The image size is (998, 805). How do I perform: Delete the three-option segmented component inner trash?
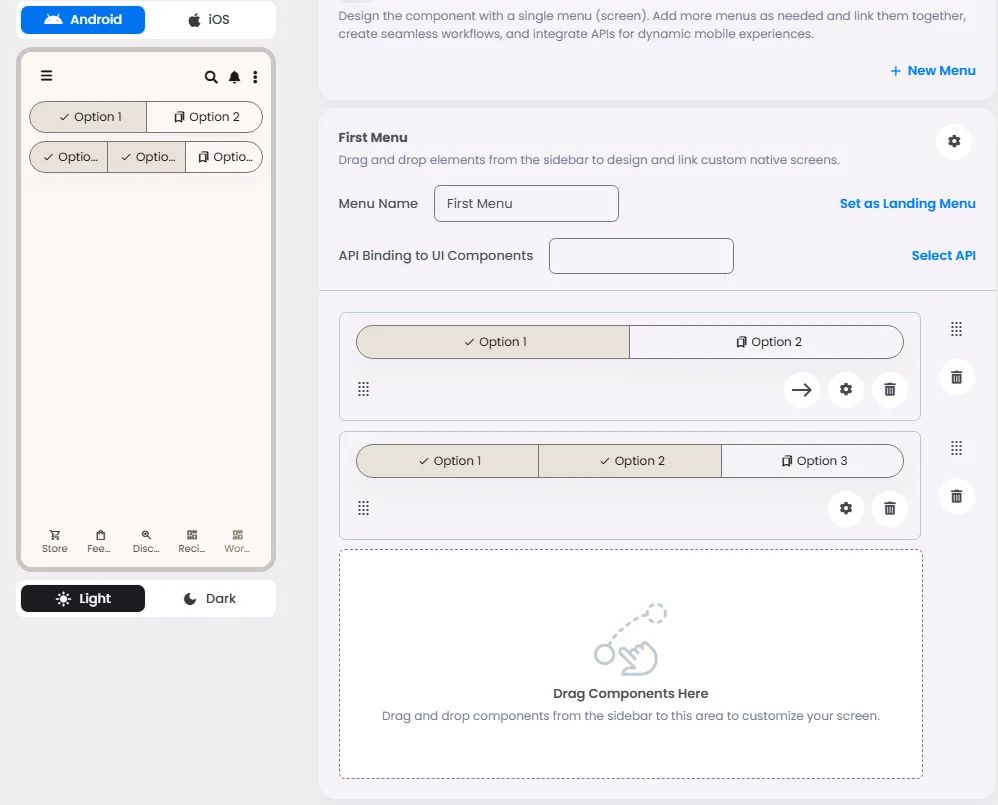[890, 508]
